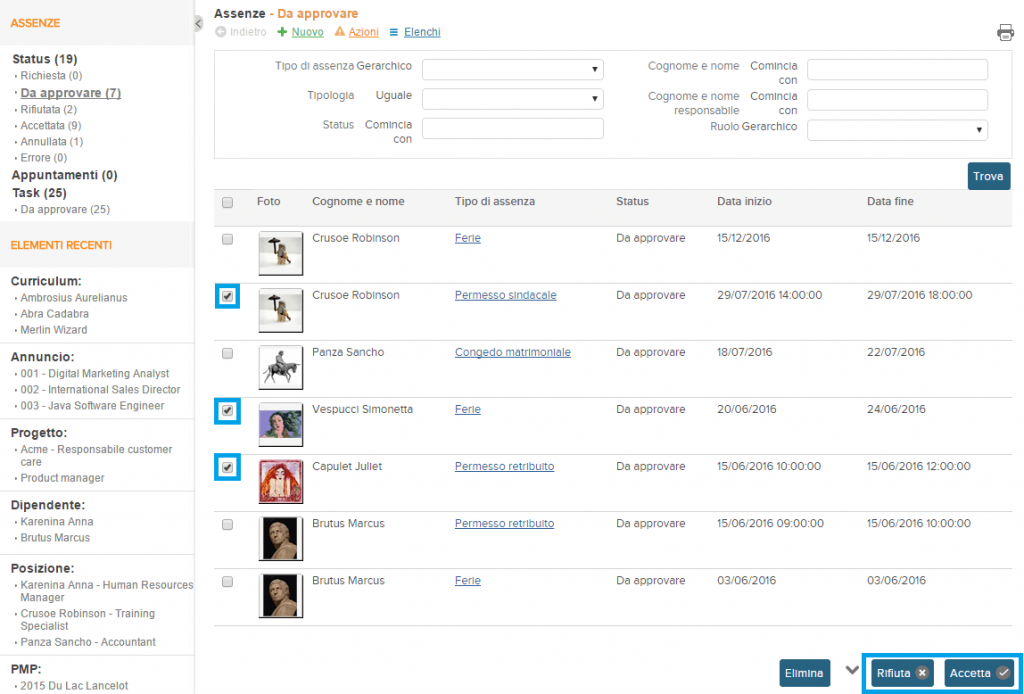Image resolution: width=1024 pixels, height=694 pixels.
Task: Focus the Cognome e nome filter field
Action: tap(897, 69)
